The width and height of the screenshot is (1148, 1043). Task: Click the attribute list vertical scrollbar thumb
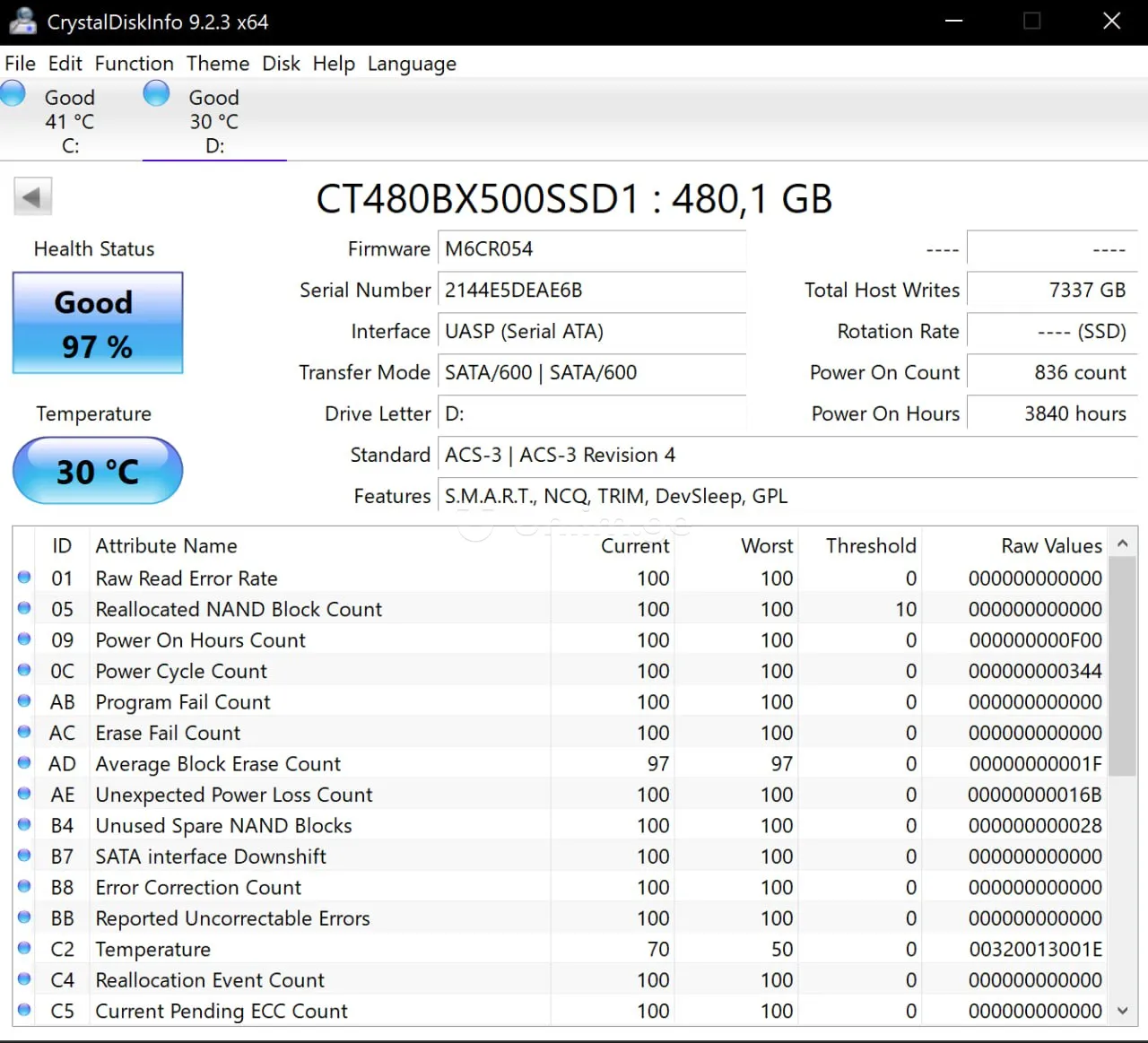tap(1123, 666)
